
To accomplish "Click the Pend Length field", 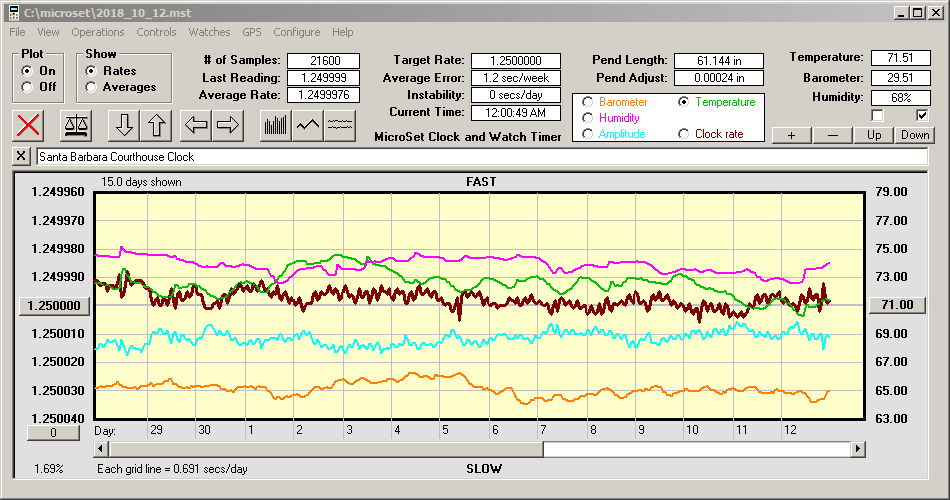I will (719, 61).
